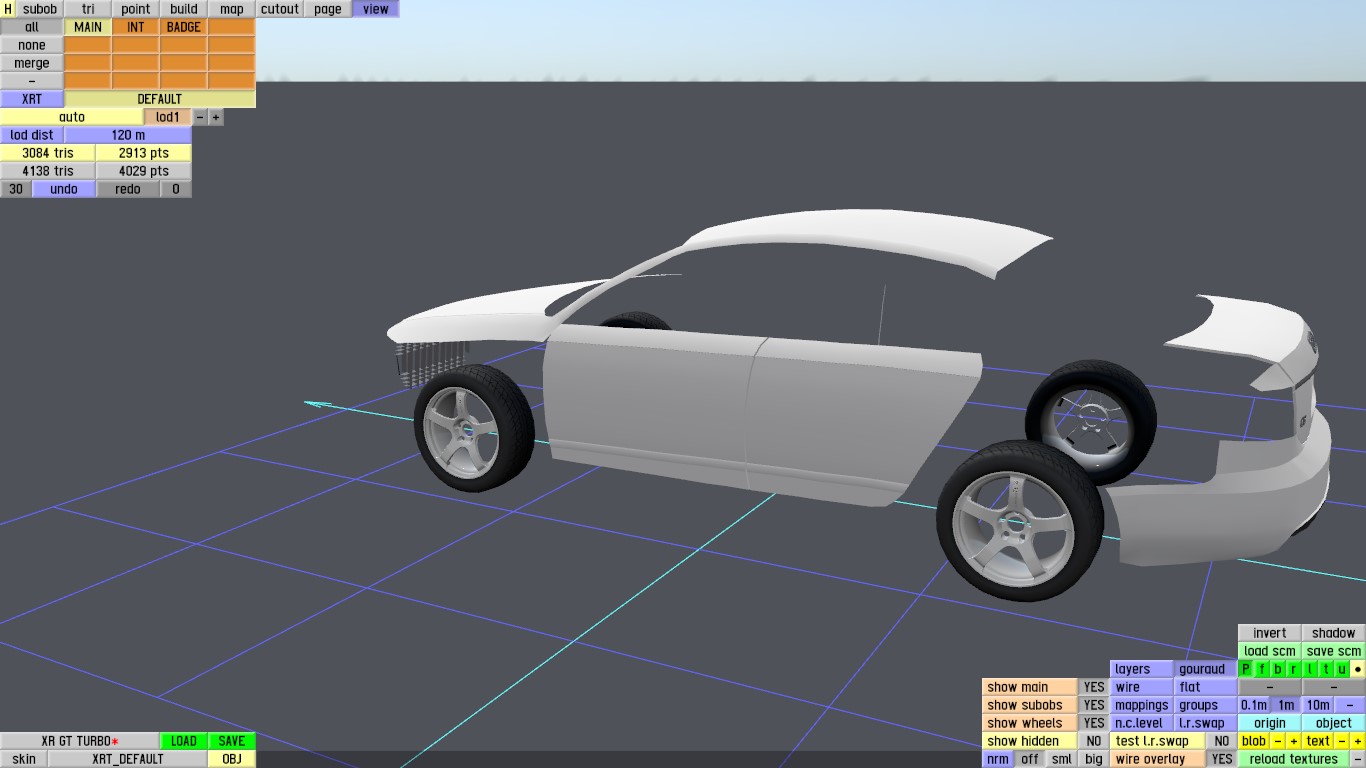
Task: Click the shadow button
Action: [1334, 633]
